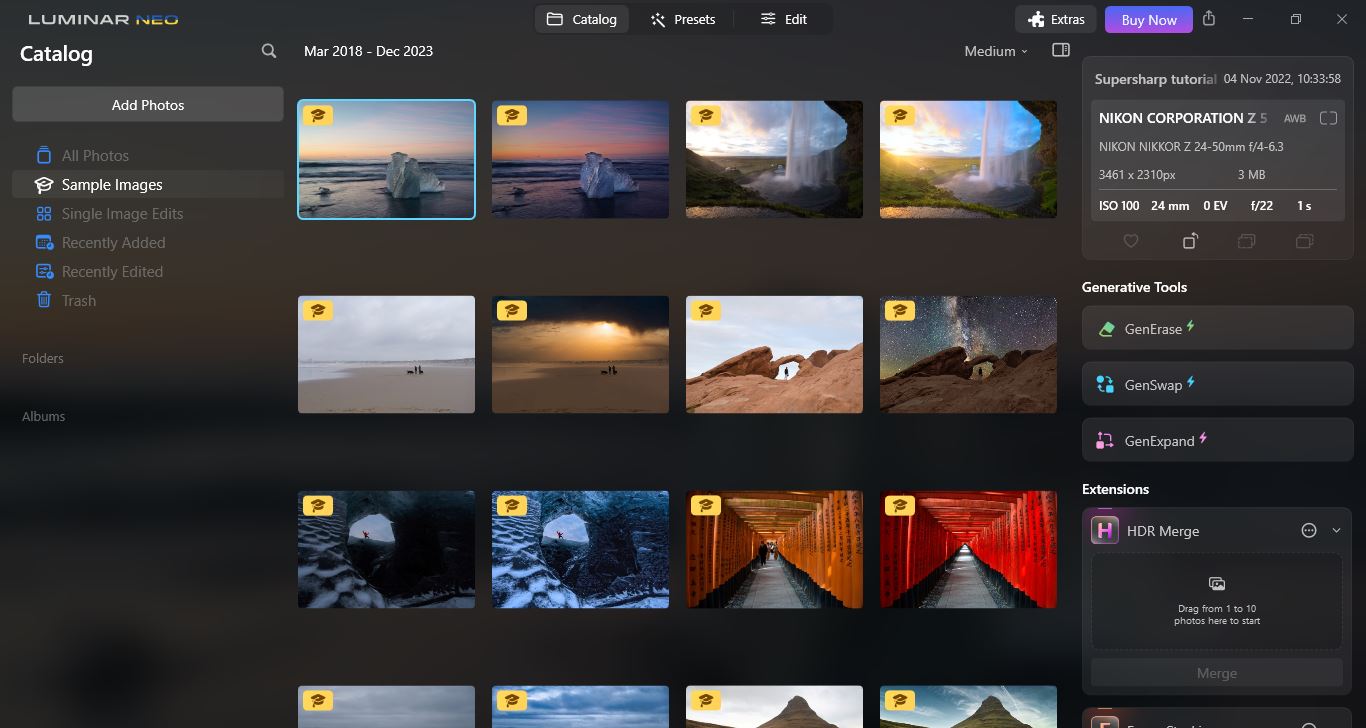
Task: Click the HDR Merge drop zone image icon
Action: coord(1217,584)
